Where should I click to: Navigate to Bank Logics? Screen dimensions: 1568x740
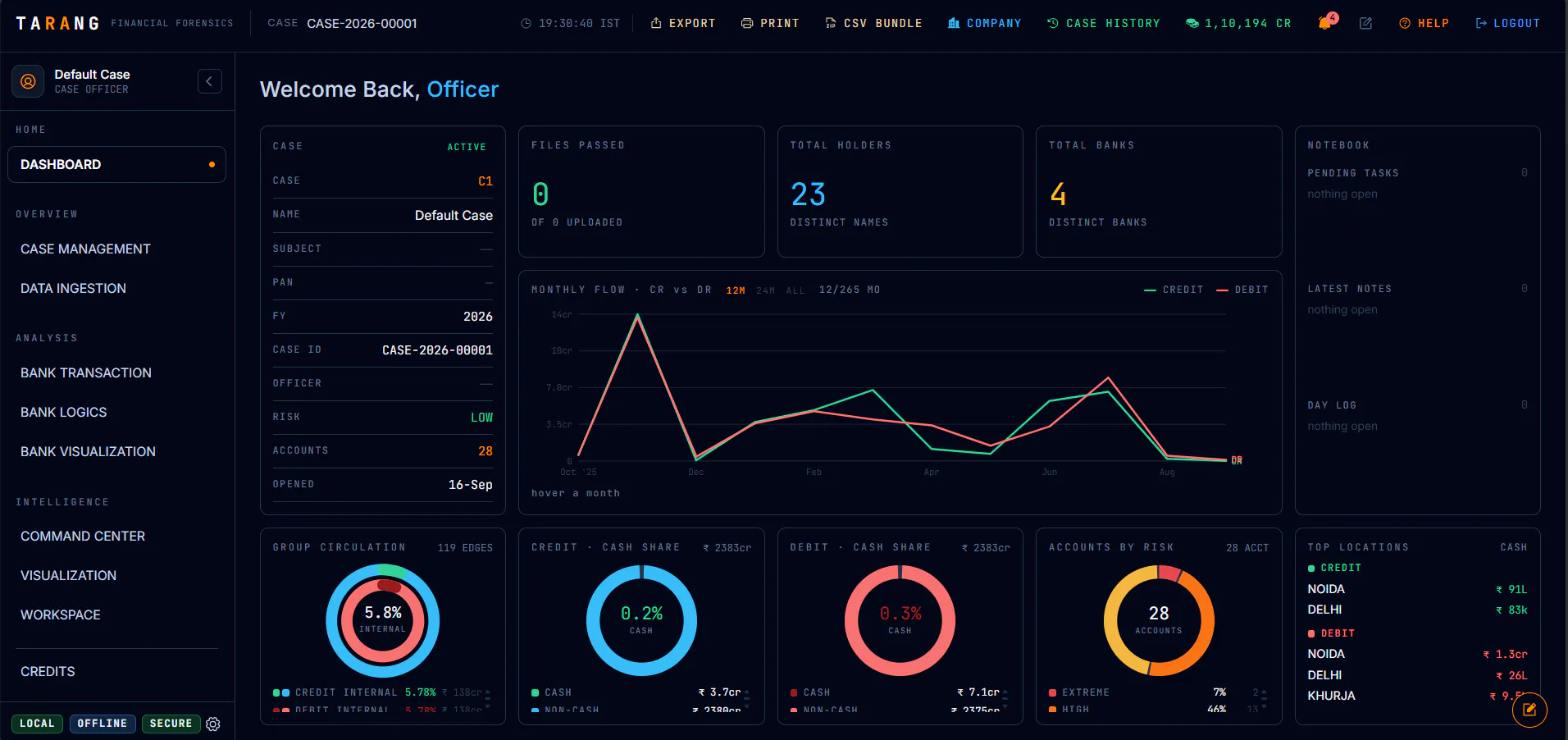tap(63, 412)
